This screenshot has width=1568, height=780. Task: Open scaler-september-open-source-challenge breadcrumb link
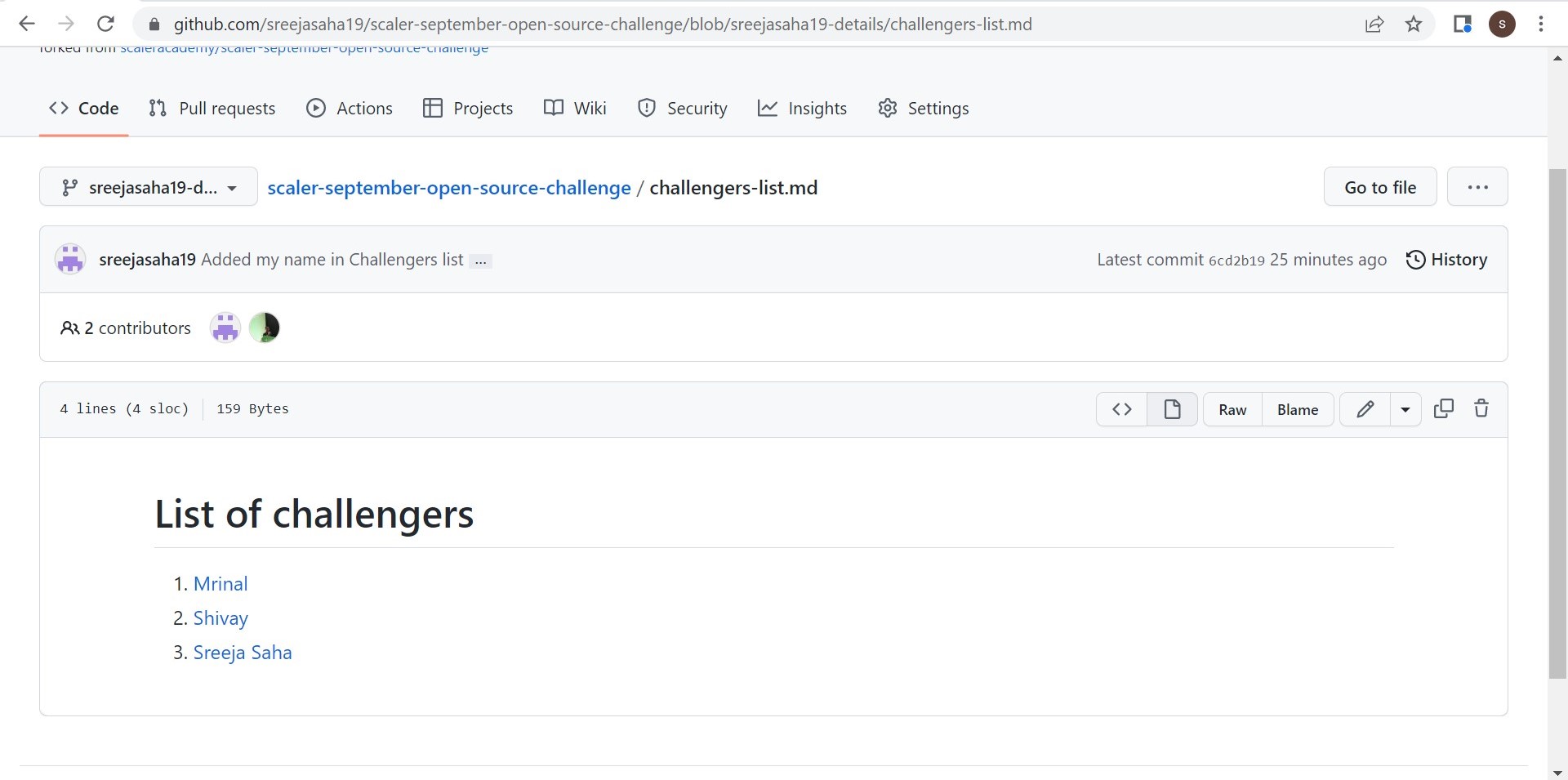tap(449, 188)
